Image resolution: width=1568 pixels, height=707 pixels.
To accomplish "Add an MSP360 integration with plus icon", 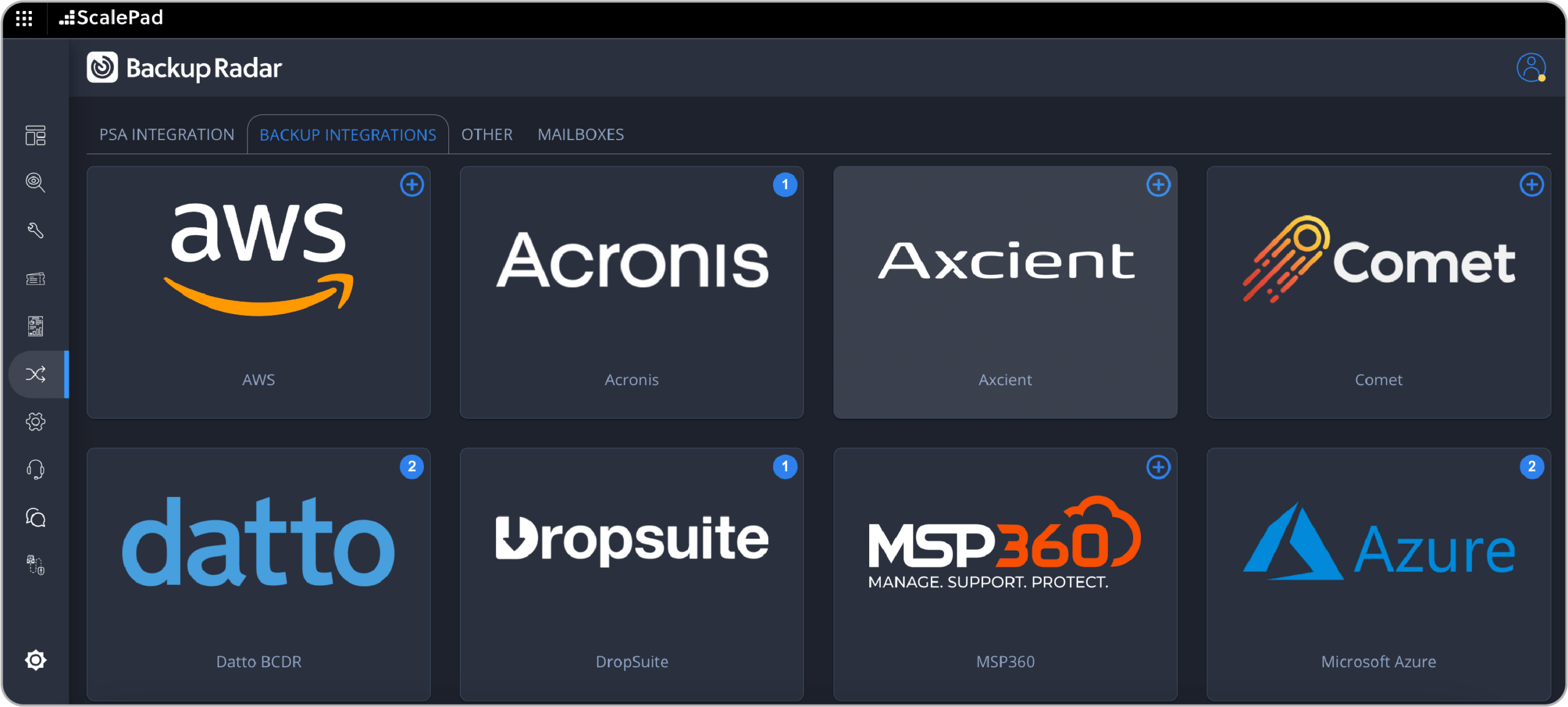I will (1158, 467).
